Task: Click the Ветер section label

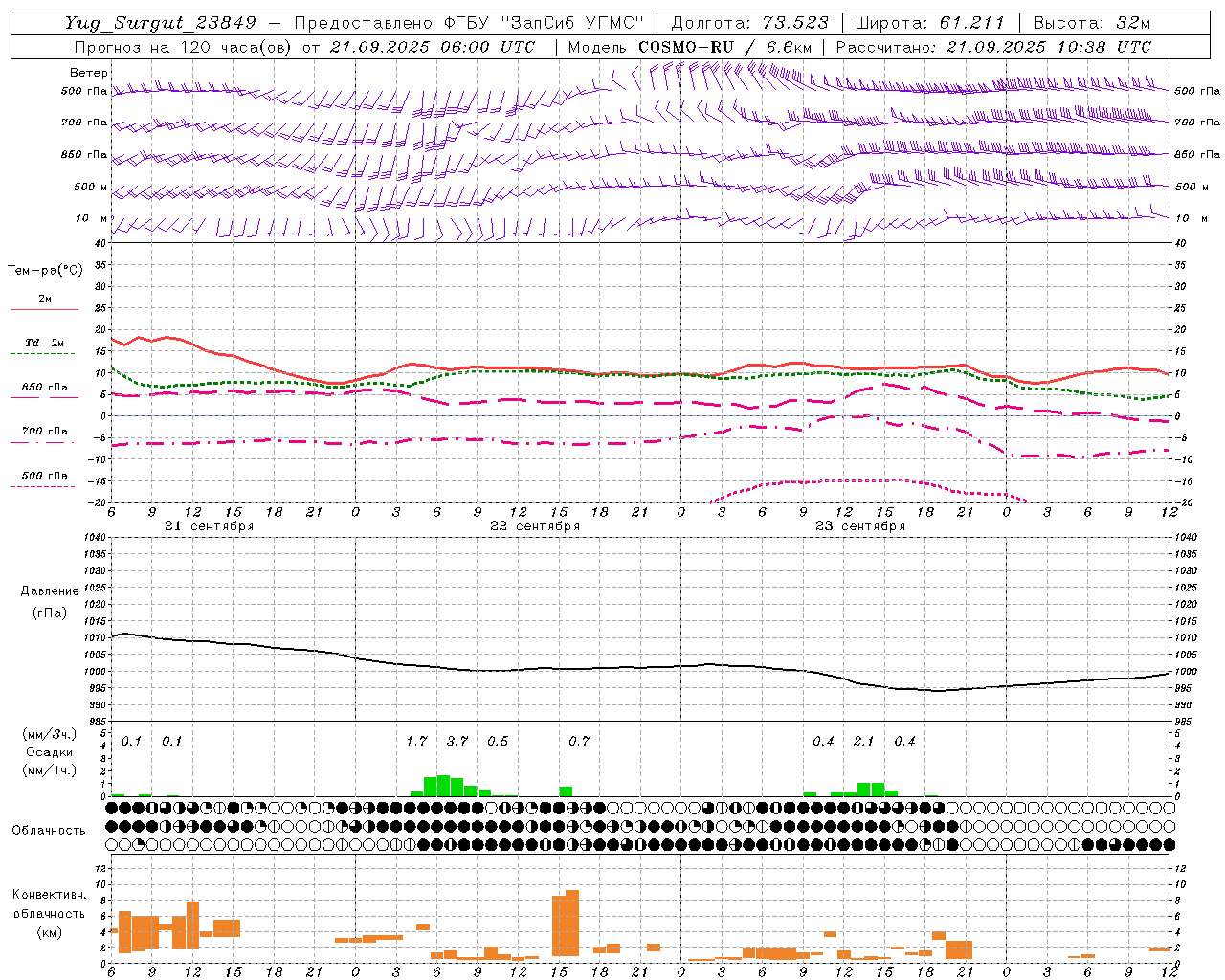Action: coord(89,73)
